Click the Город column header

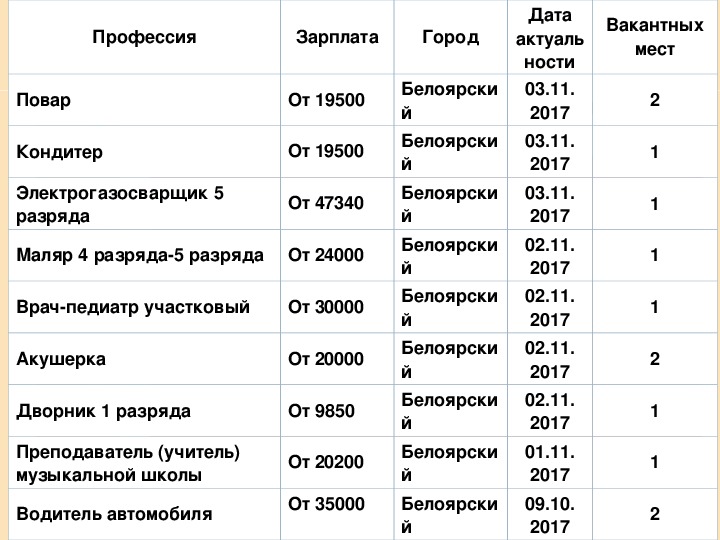(451, 38)
